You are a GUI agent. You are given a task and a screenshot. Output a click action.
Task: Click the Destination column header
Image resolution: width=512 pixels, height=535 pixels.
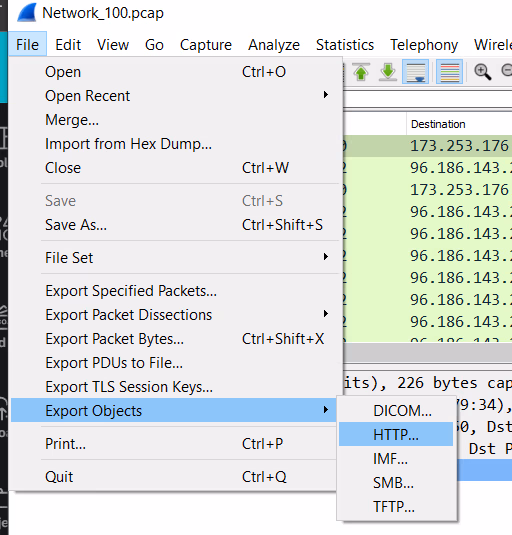pyautogui.click(x=459, y=124)
